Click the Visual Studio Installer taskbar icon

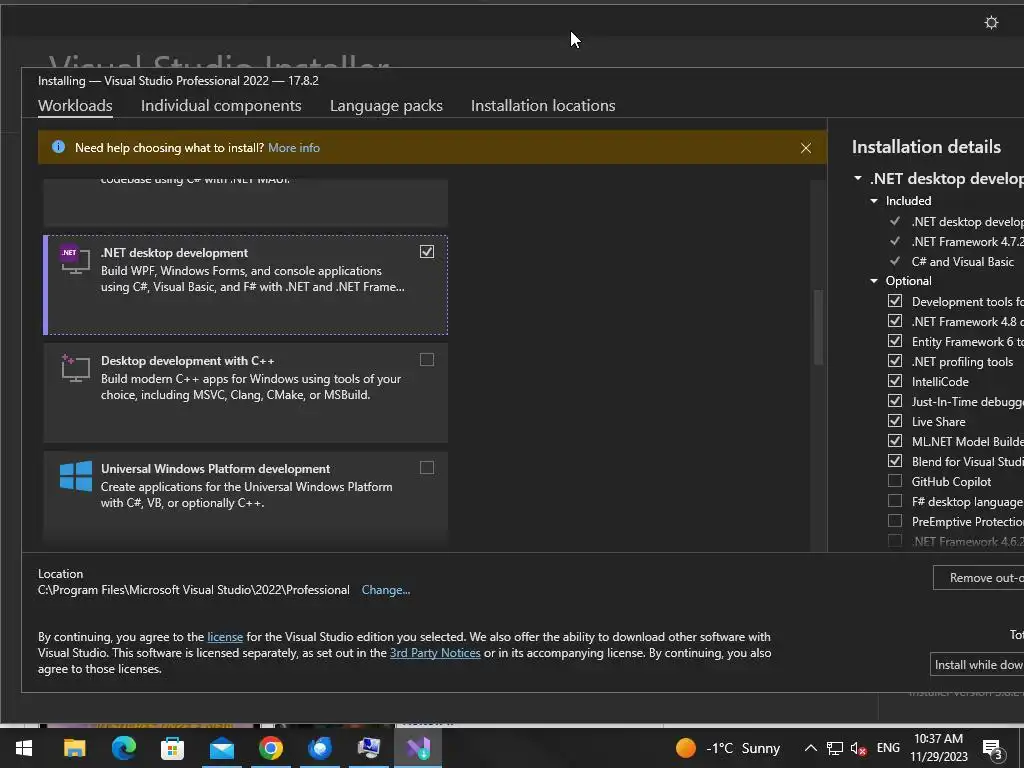tap(418, 748)
